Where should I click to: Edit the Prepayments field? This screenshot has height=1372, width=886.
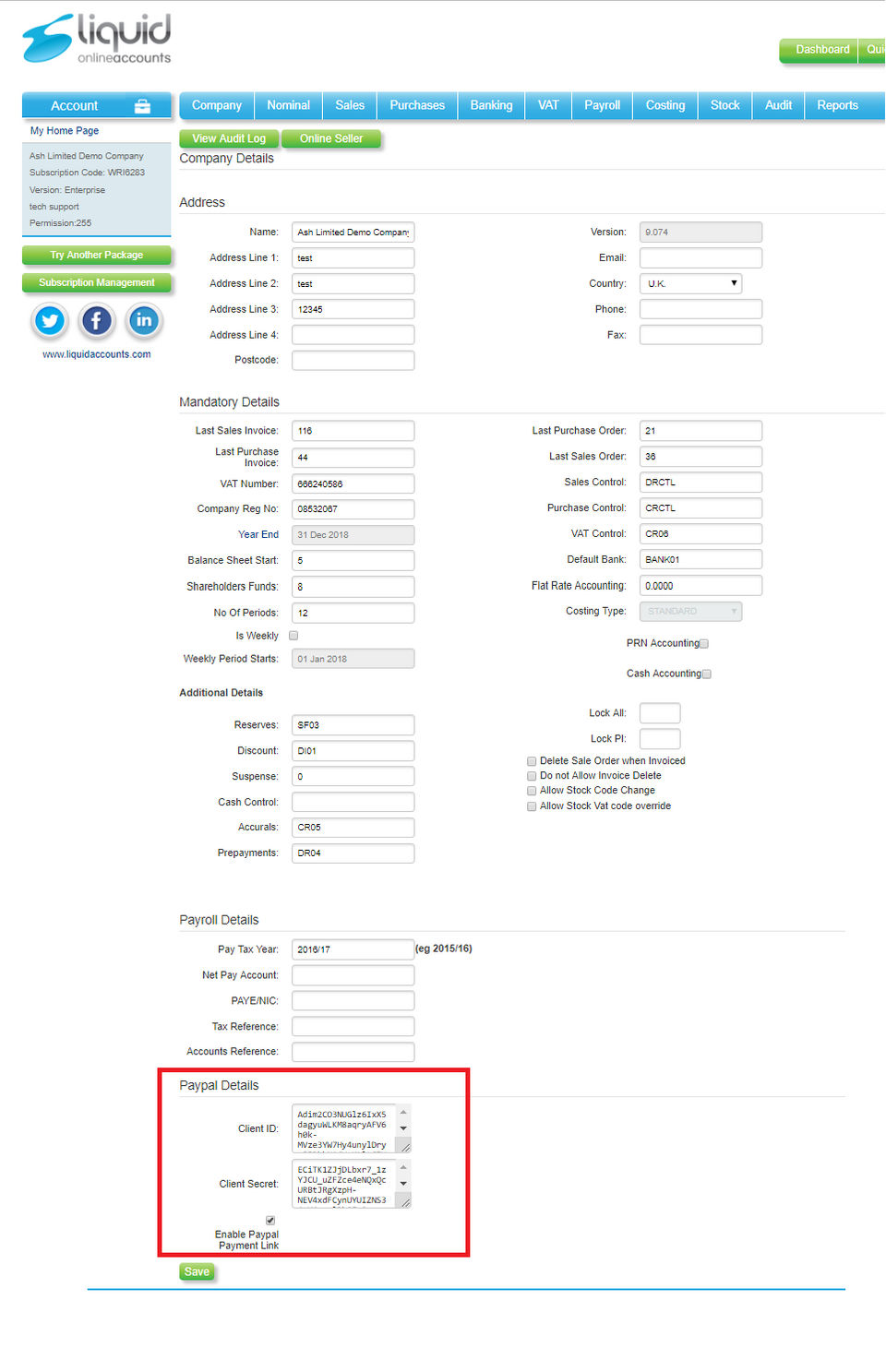click(353, 853)
